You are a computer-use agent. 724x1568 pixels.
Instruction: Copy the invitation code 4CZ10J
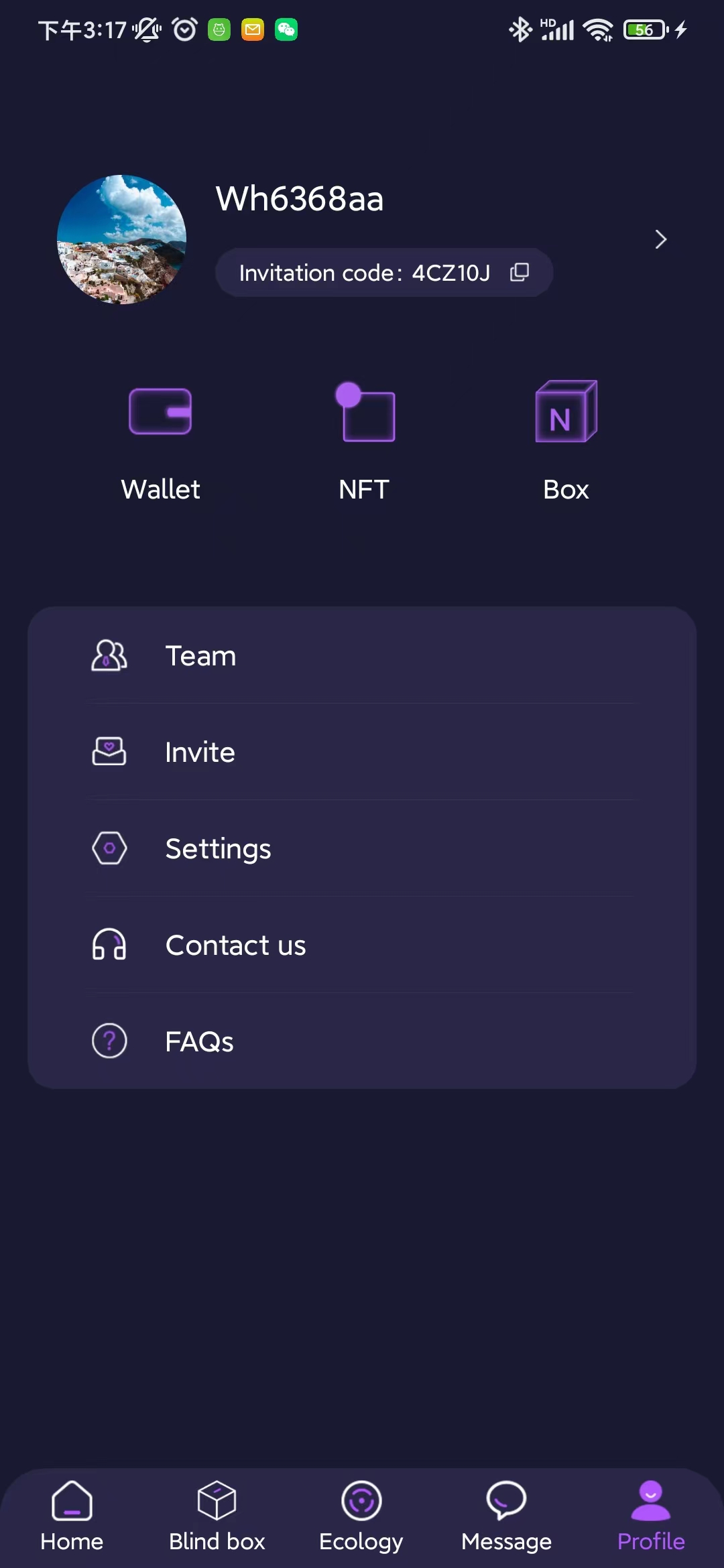coord(520,272)
